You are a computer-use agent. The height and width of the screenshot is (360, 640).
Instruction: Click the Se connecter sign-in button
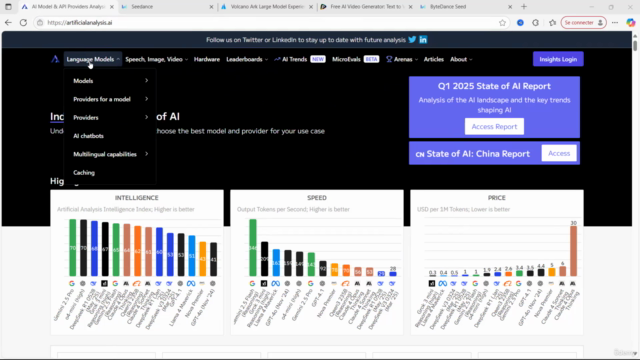[x=584, y=22]
